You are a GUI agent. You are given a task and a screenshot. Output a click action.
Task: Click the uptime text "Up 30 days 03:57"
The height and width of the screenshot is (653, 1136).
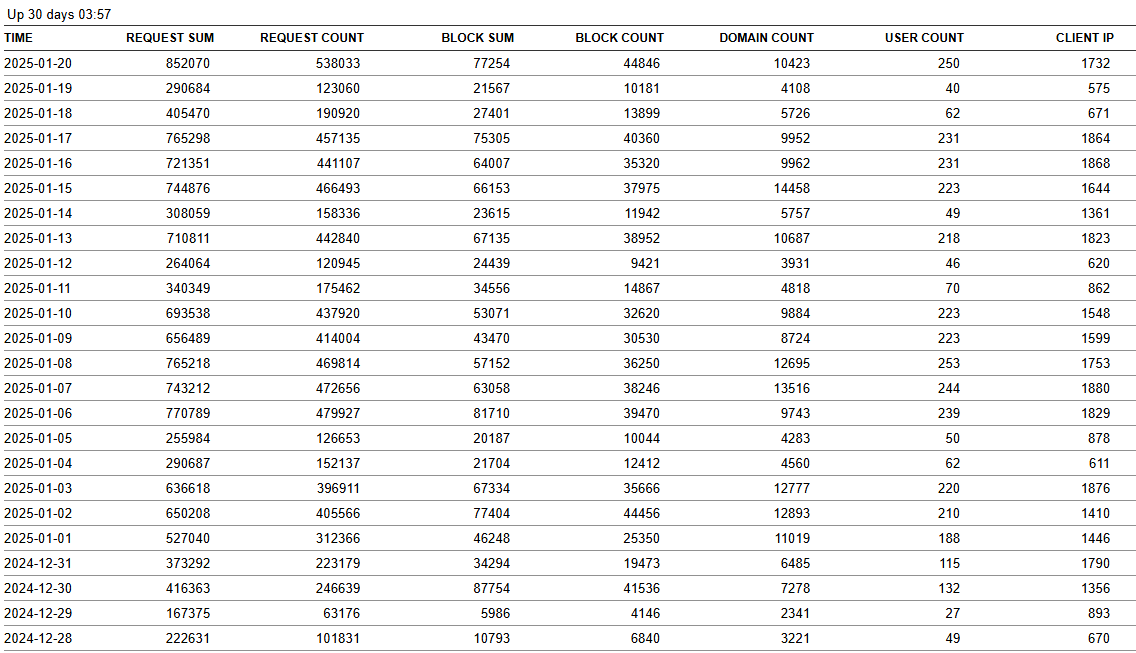coord(59,14)
